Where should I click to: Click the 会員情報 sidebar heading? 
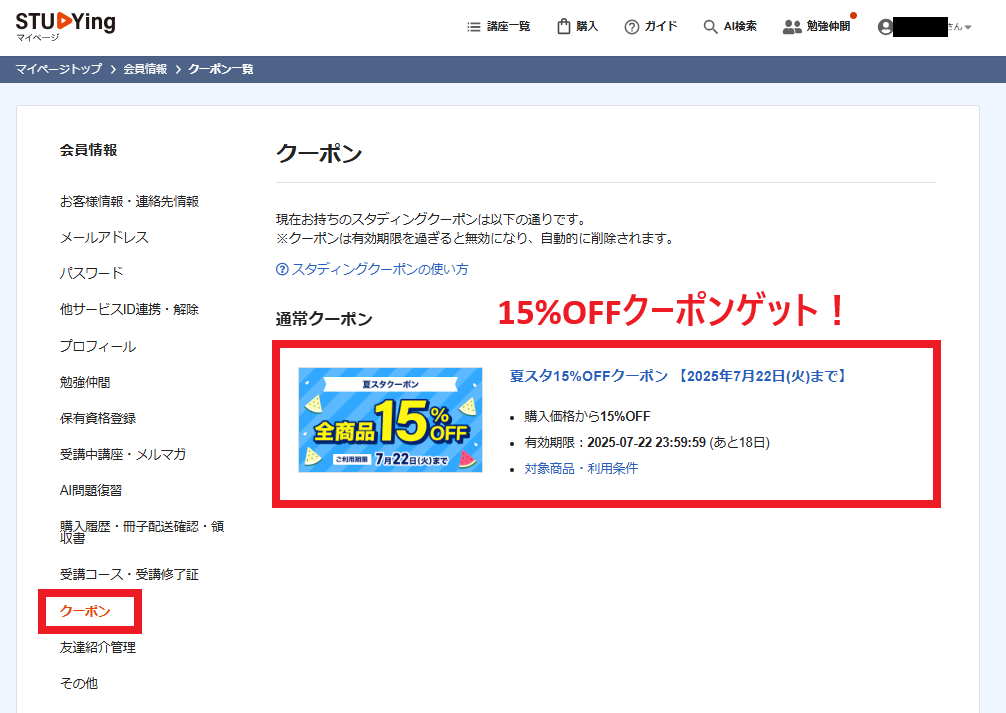pos(89,150)
